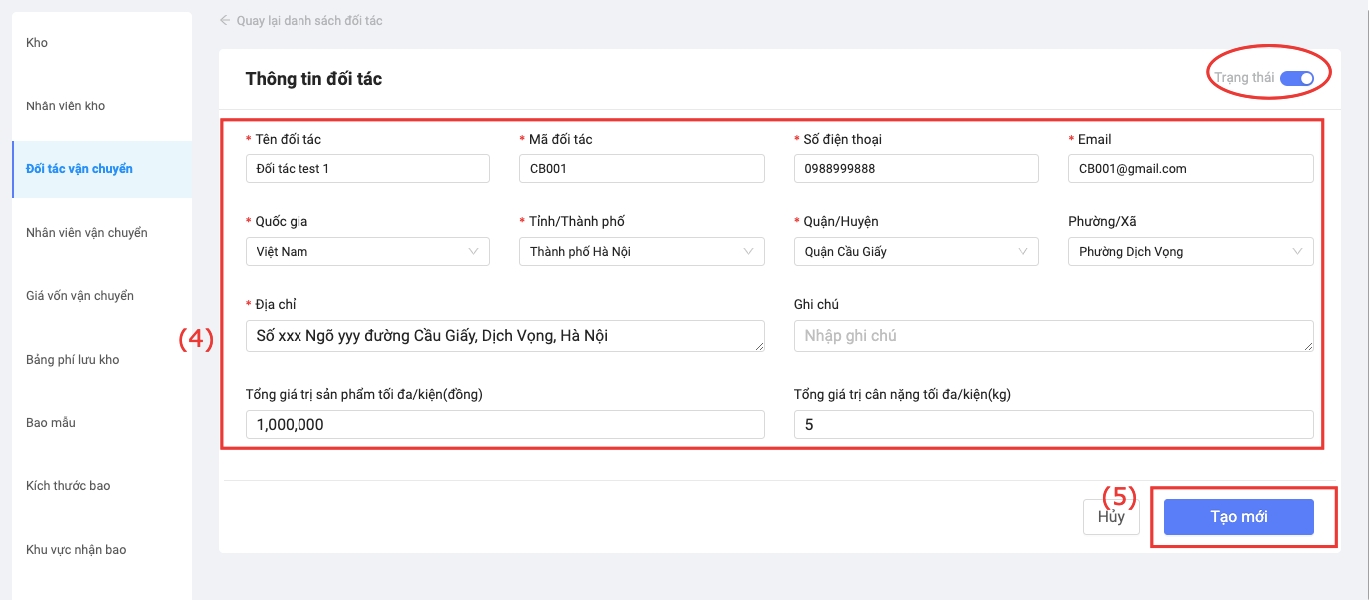Expand the Phường/Xã dropdown

pos(1189,252)
